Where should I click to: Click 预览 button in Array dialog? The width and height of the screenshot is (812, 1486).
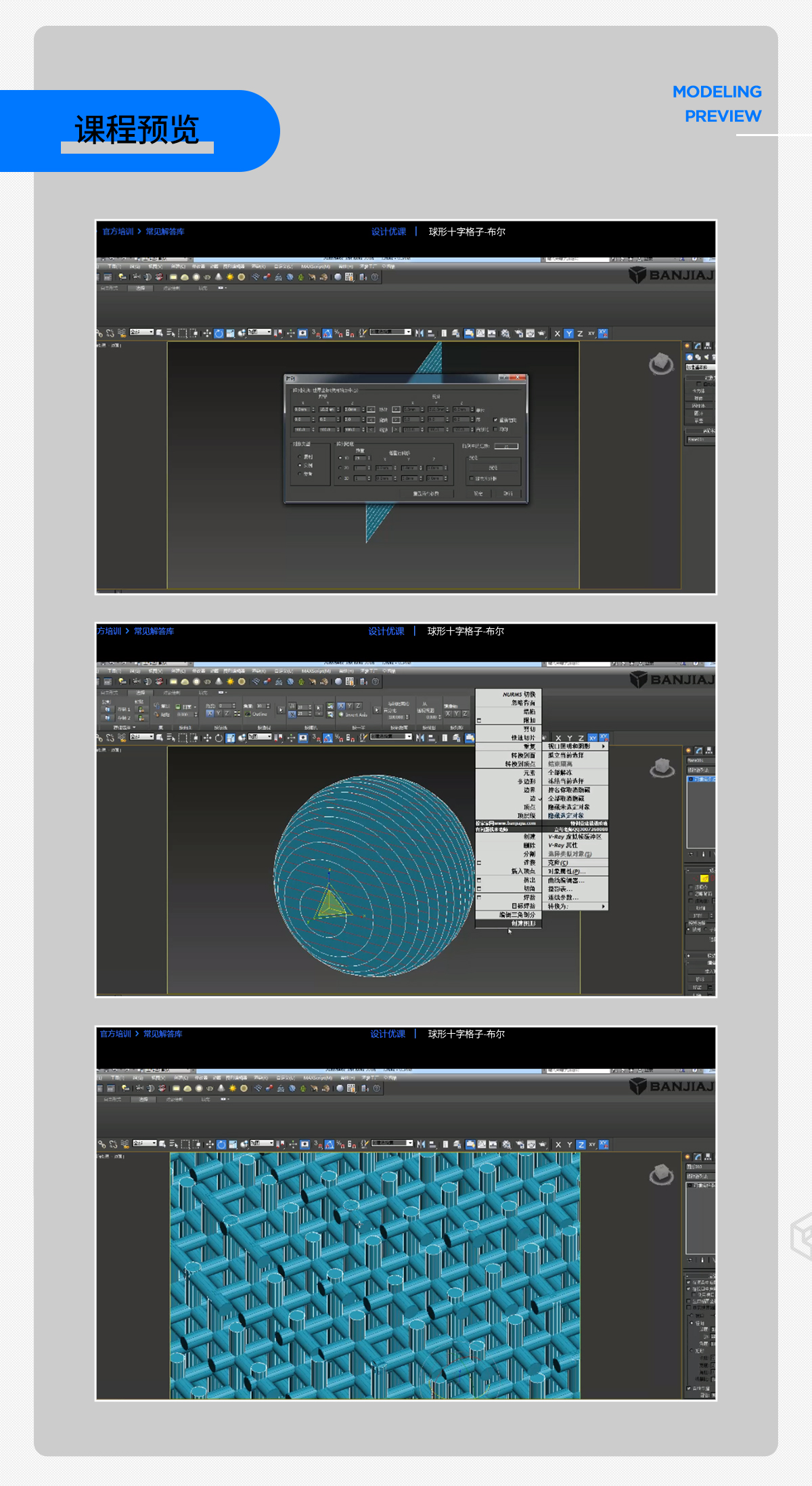(493, 467)
